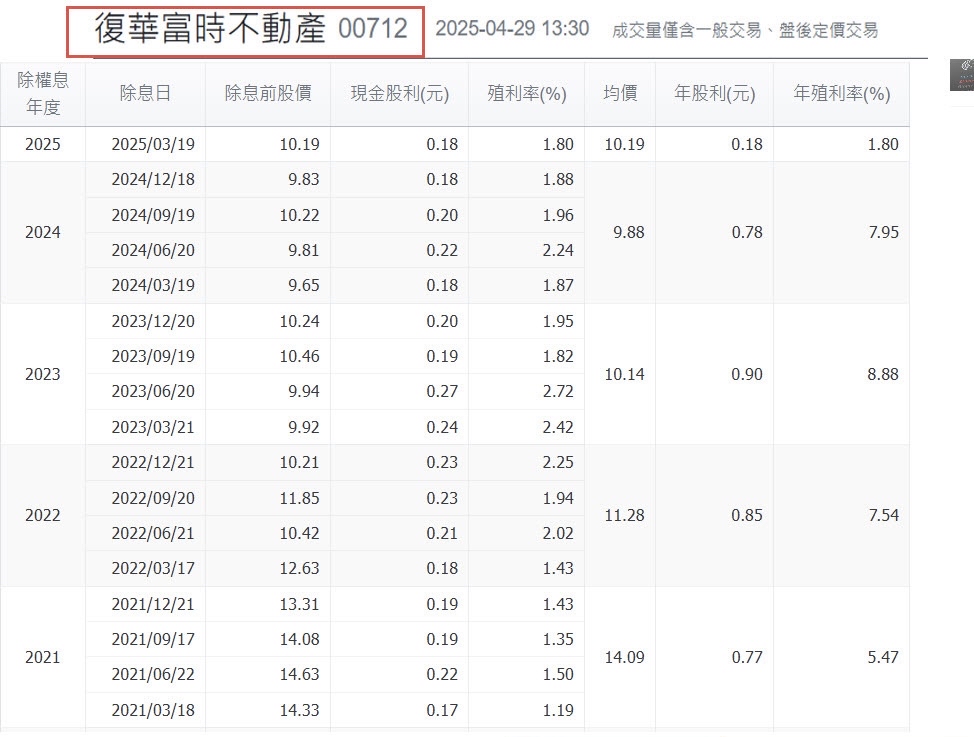Select the 2022 year cell

coord(43,515)
